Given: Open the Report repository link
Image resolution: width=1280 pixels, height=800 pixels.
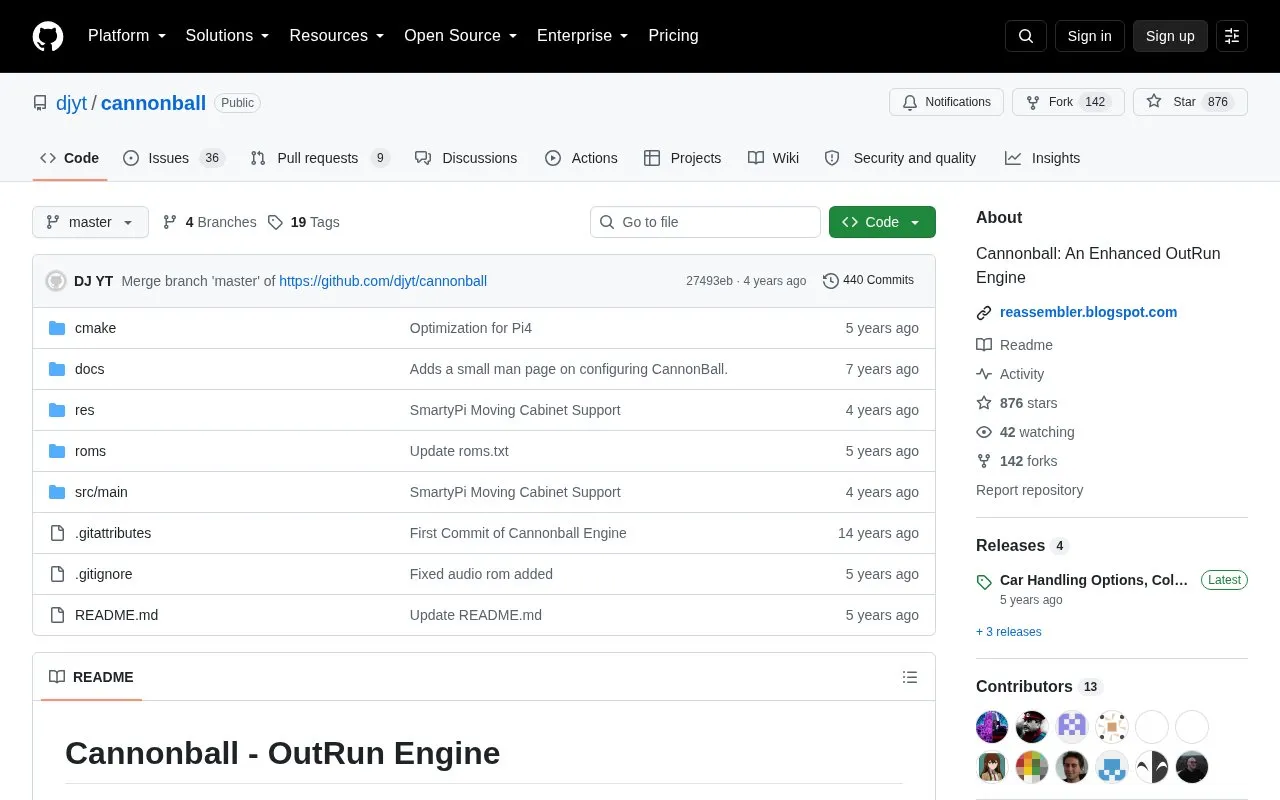Looking at the screenshot, I should (1029, 490).
